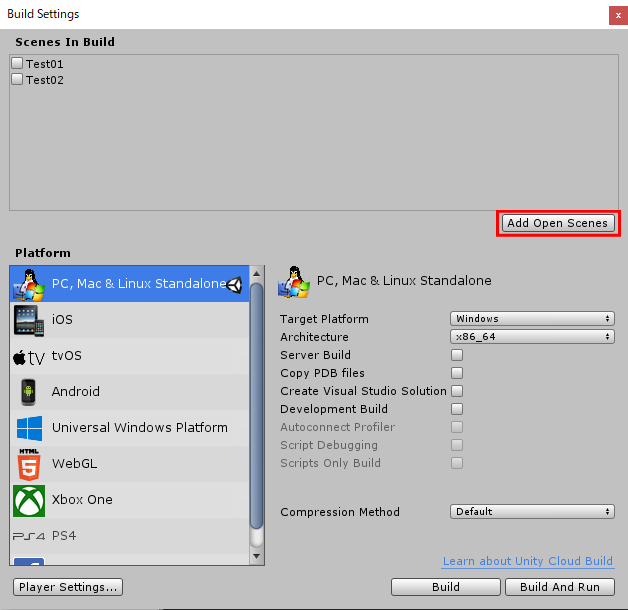The width and height of the screenshot is (628, 610).
Task: Select the PC, Mac & Linux Standalone row label
Action: (139, 284)
